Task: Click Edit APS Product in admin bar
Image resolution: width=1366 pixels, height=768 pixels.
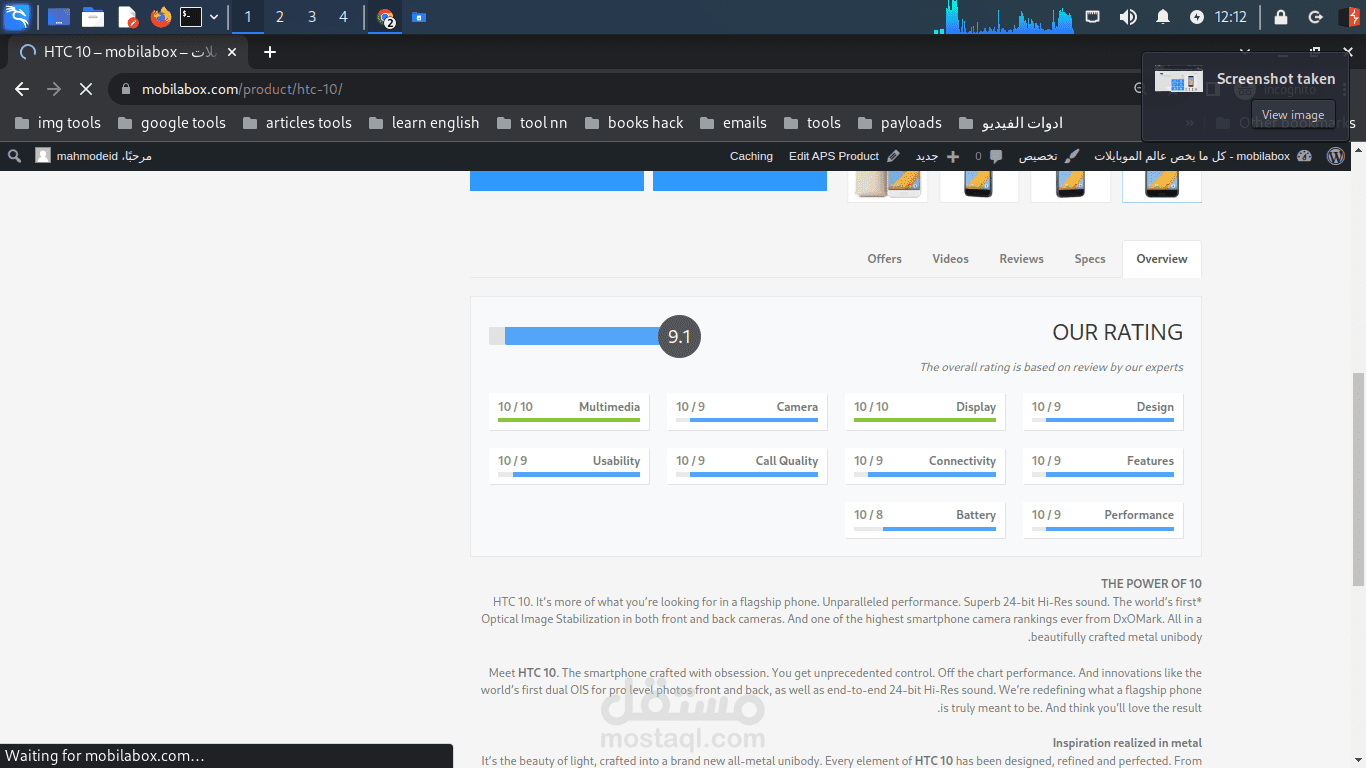Action: point(844,156)
